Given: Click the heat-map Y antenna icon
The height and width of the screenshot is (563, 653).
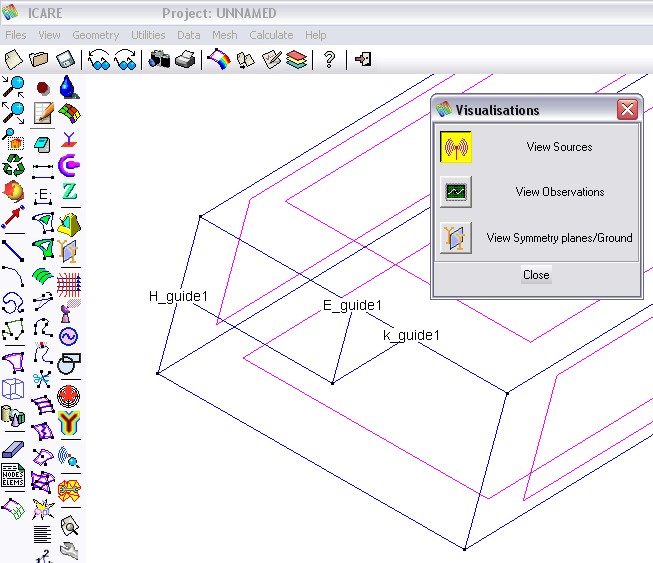Looking at the screenshot, I should (69, 423).
